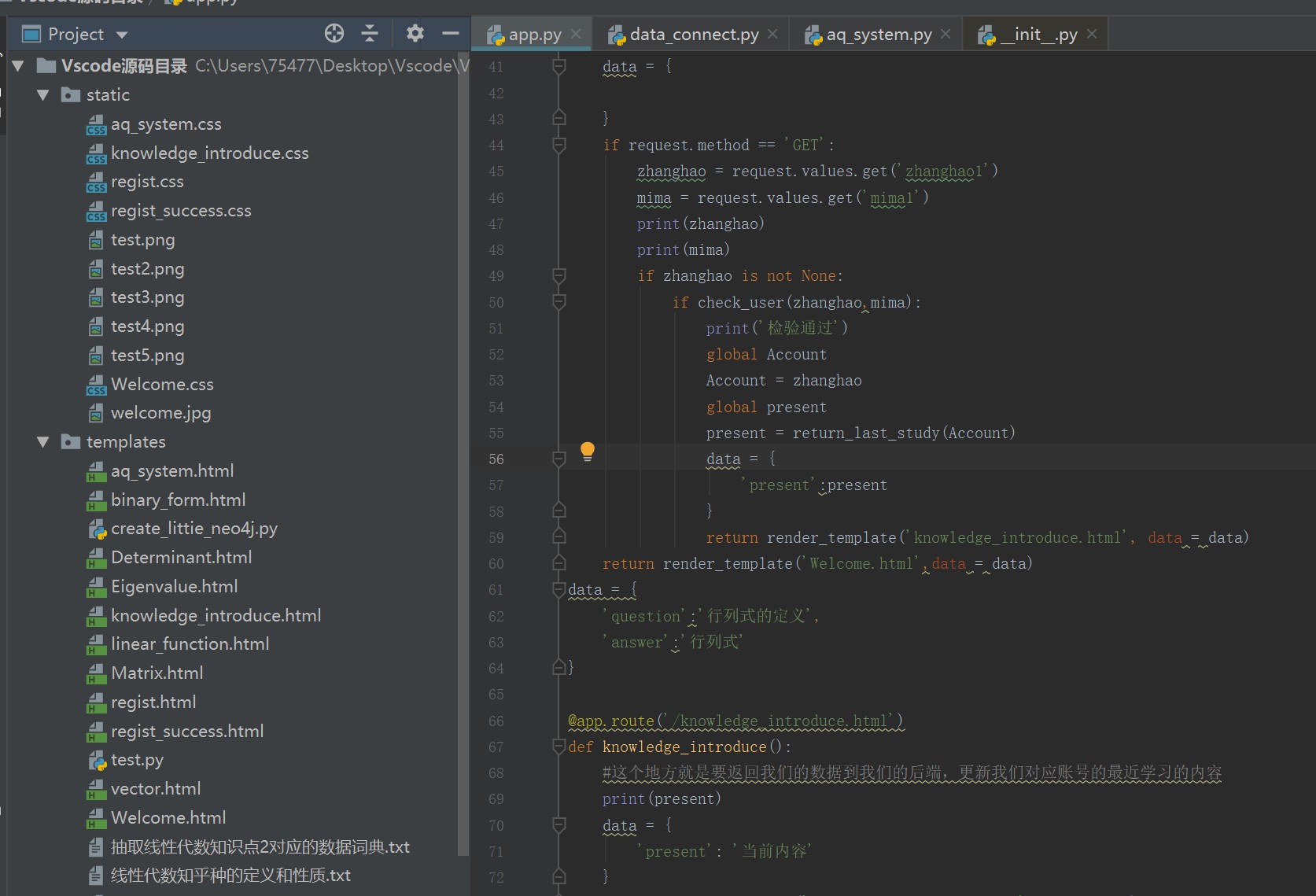Select regist_success.html template
This screenshot has height=896, width=1316.
[187, 732]
